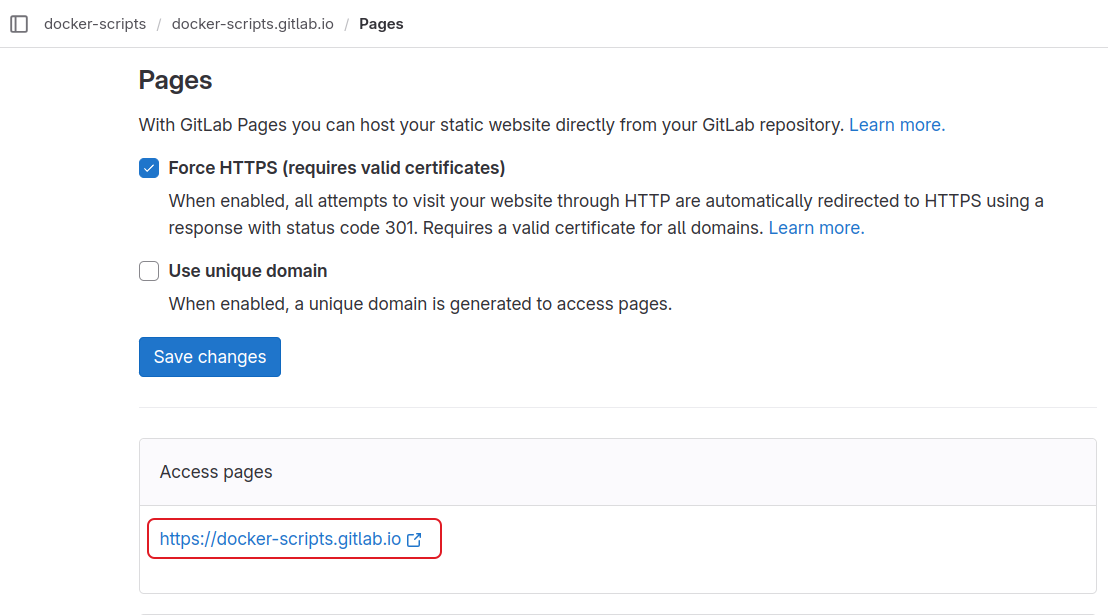Click the Use unique domain label

[246, 270]
